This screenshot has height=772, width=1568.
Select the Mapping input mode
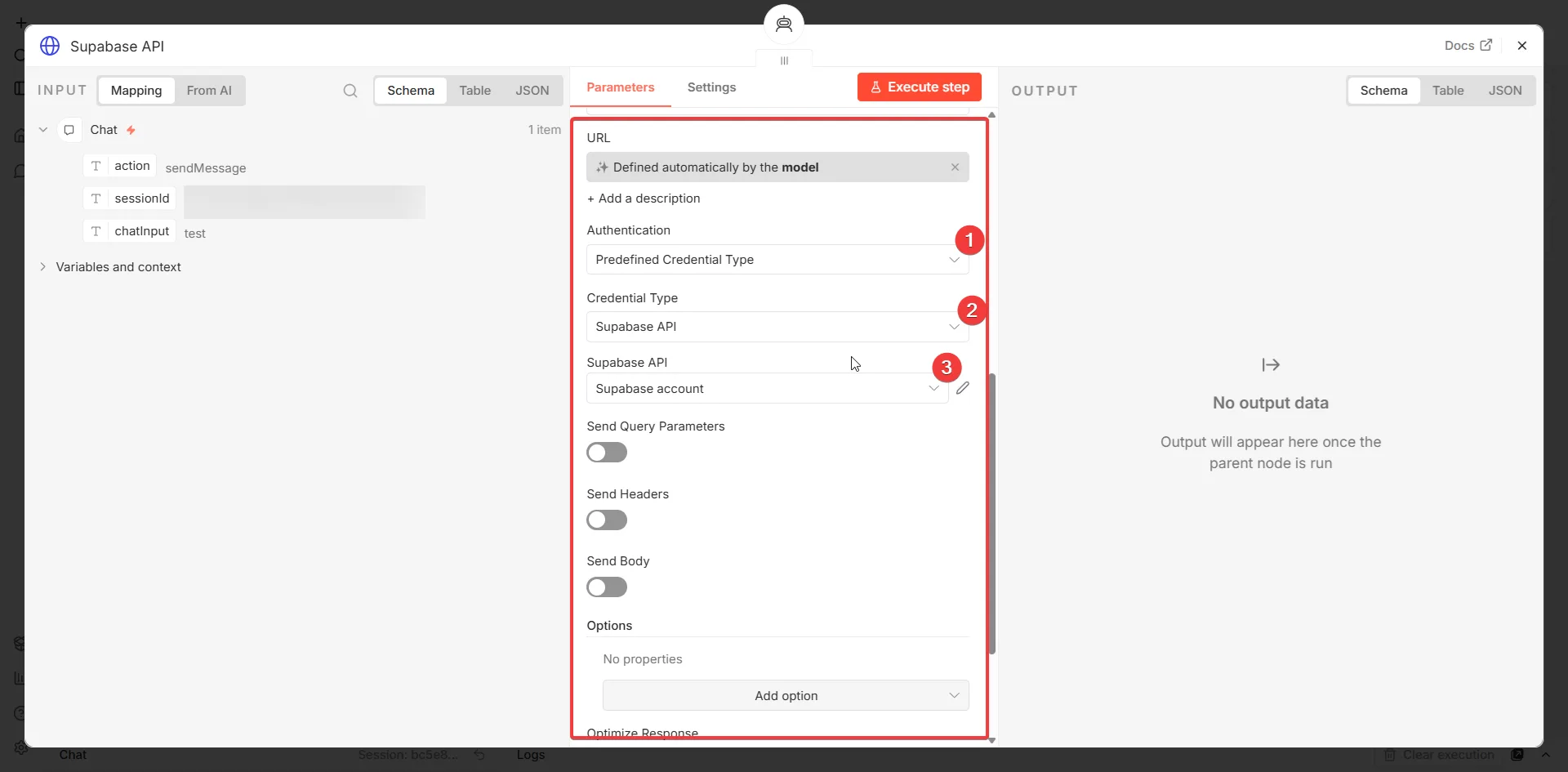click(x=136, y=91)
